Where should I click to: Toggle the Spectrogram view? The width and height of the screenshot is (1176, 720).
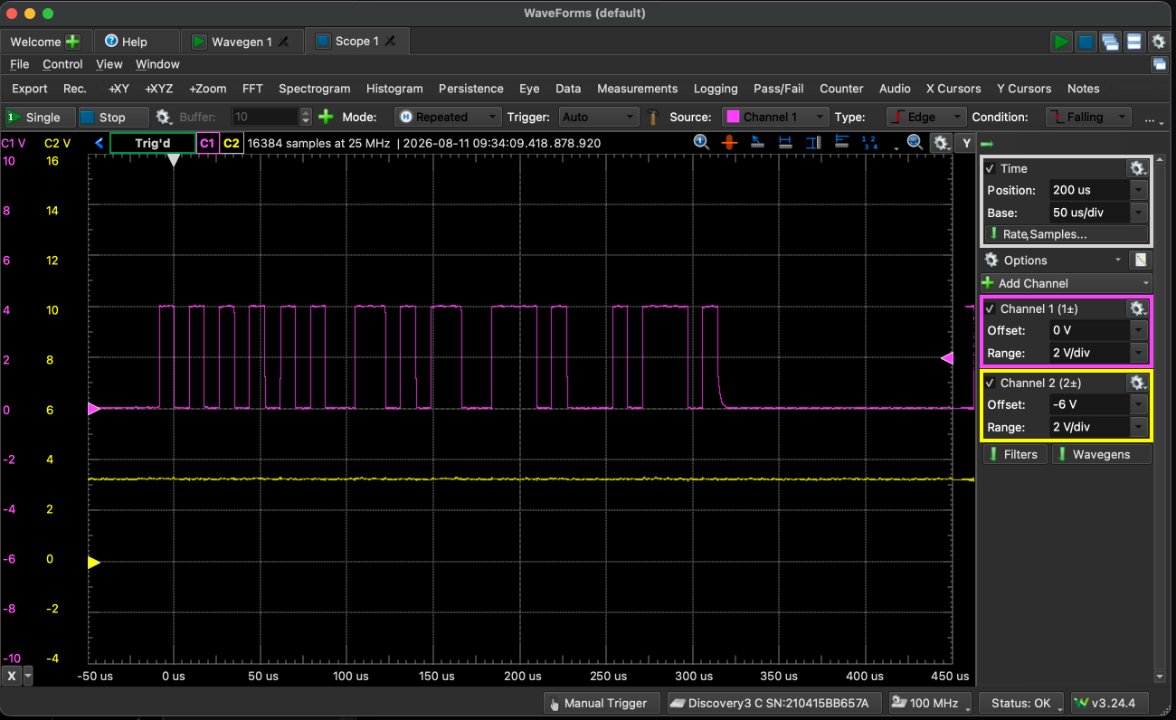[314, 88]
